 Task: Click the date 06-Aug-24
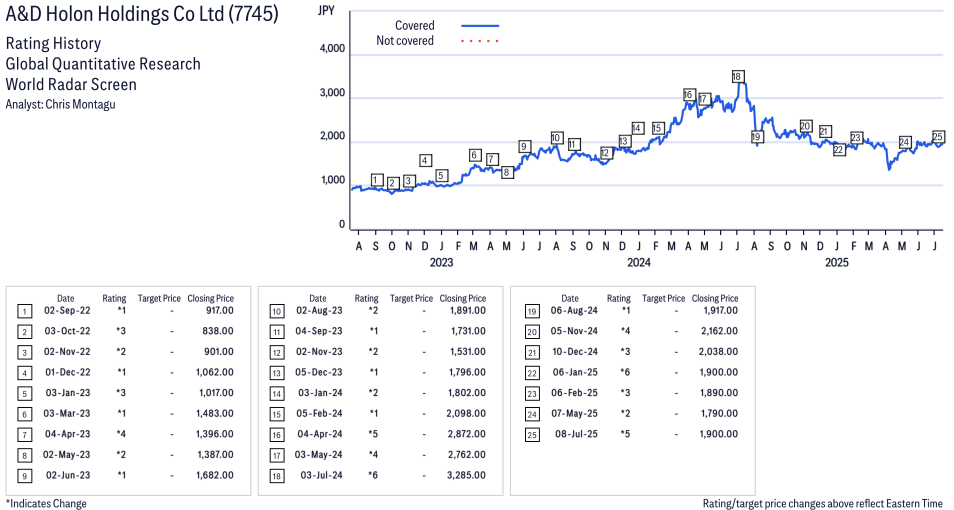pyautogui.click(x=574, y=310)
